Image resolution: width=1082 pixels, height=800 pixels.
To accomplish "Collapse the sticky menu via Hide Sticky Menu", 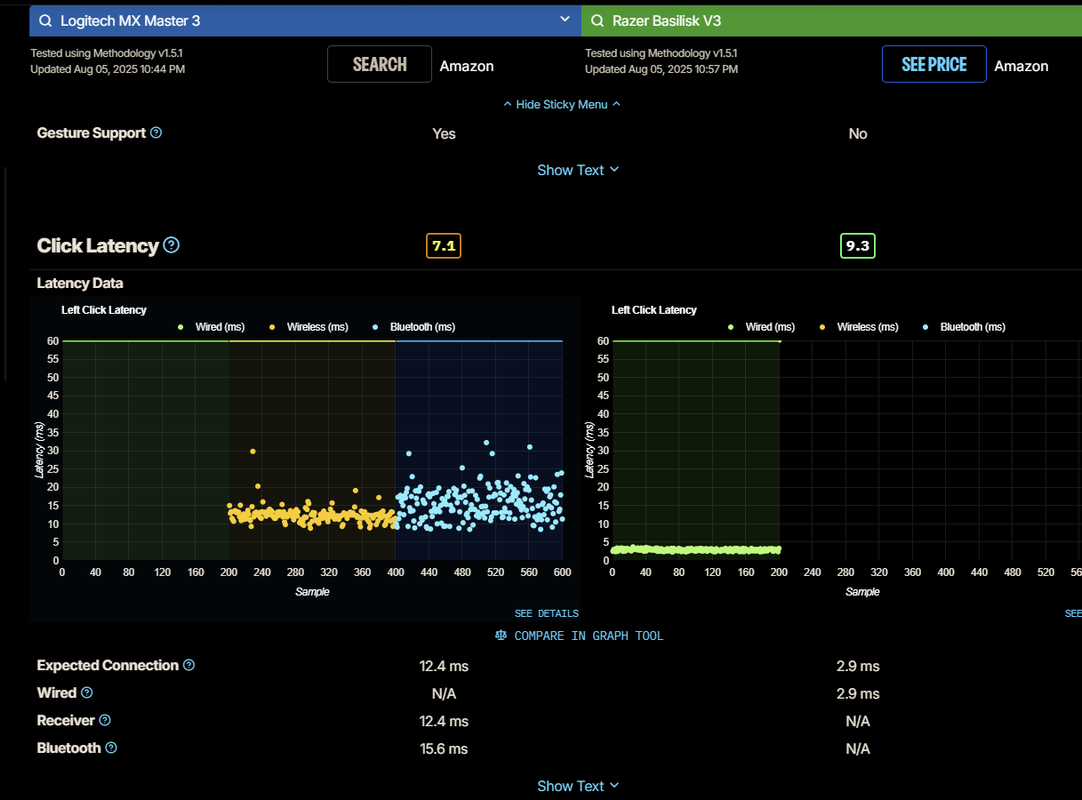I will tap(562, 104).
